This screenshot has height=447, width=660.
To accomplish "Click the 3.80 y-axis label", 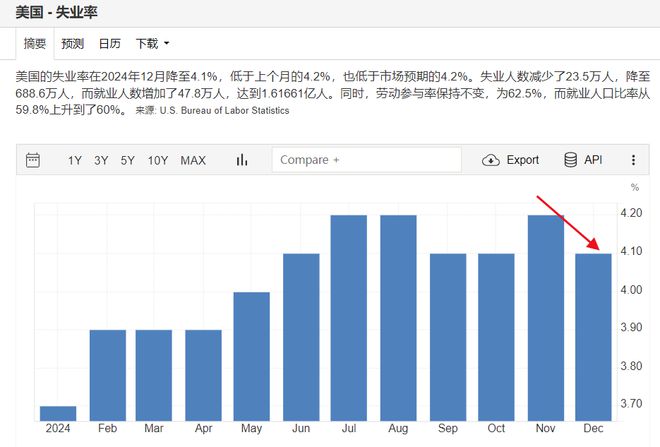I will (631, 366).
